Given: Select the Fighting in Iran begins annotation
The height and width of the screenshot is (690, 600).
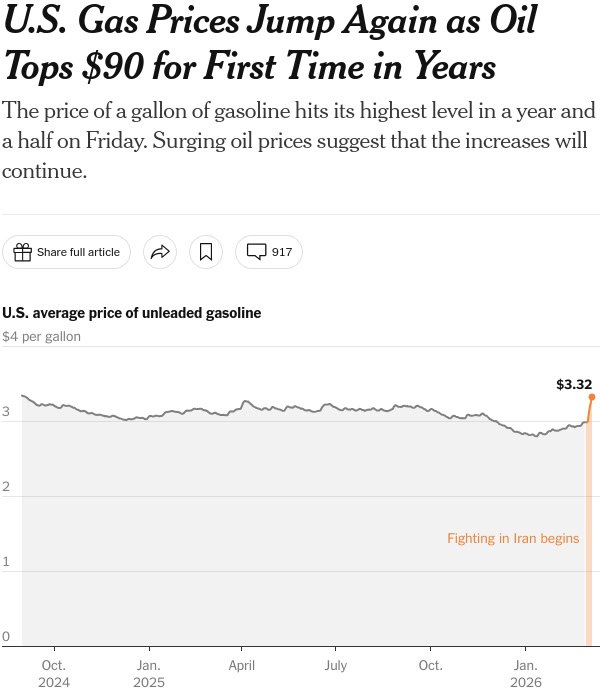Looking at the screenshot, I should (x=513, y=539).
